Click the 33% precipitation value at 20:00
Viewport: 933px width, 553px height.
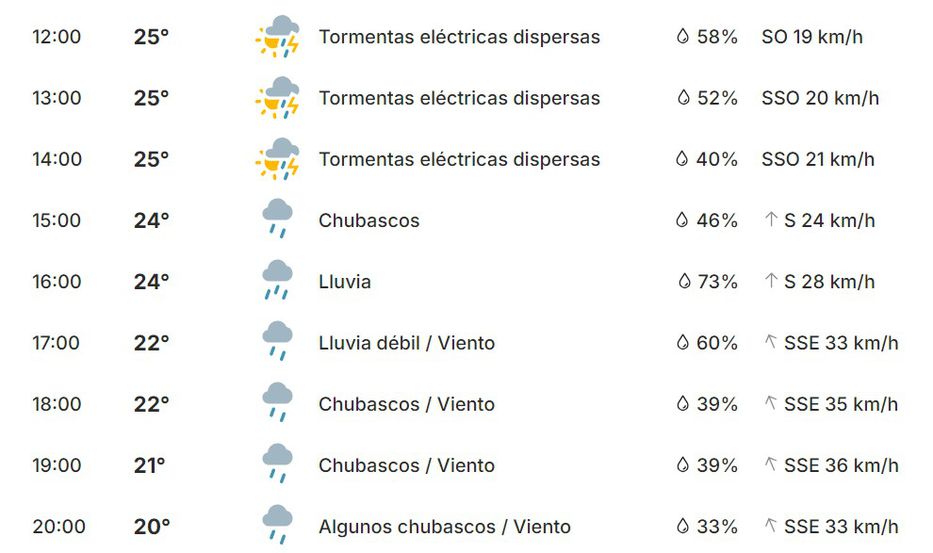tap(717, 526)
